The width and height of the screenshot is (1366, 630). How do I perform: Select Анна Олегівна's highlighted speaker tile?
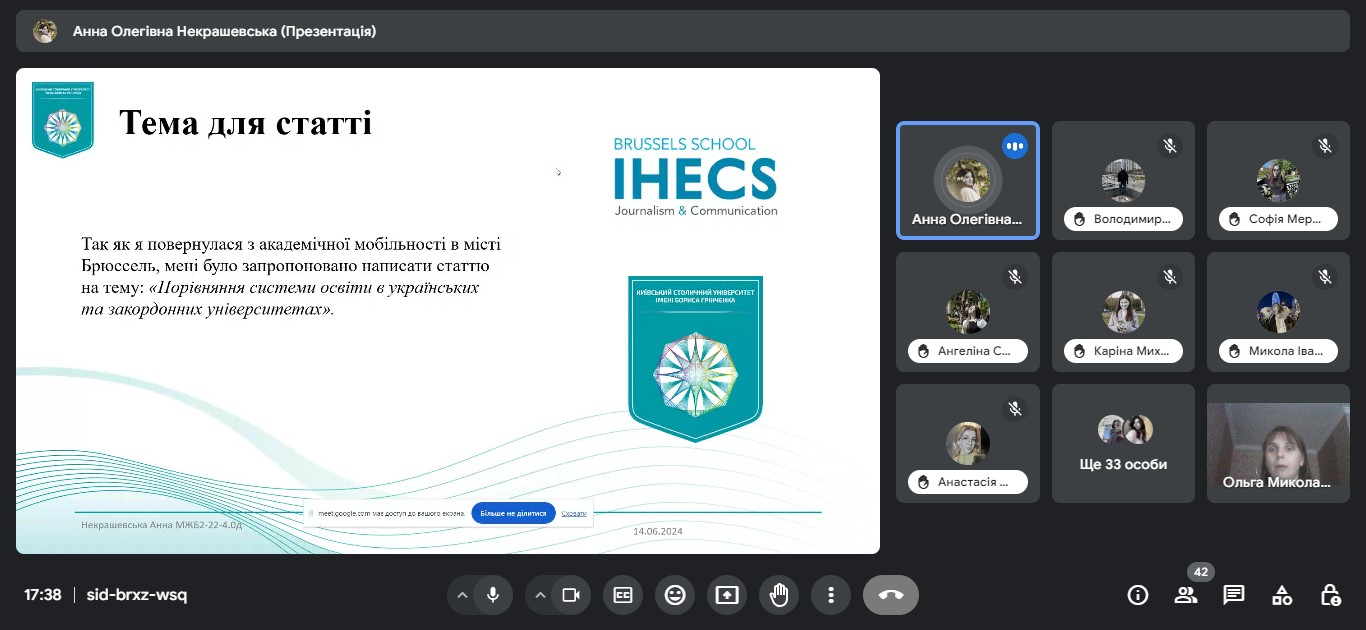click(967, 181)
